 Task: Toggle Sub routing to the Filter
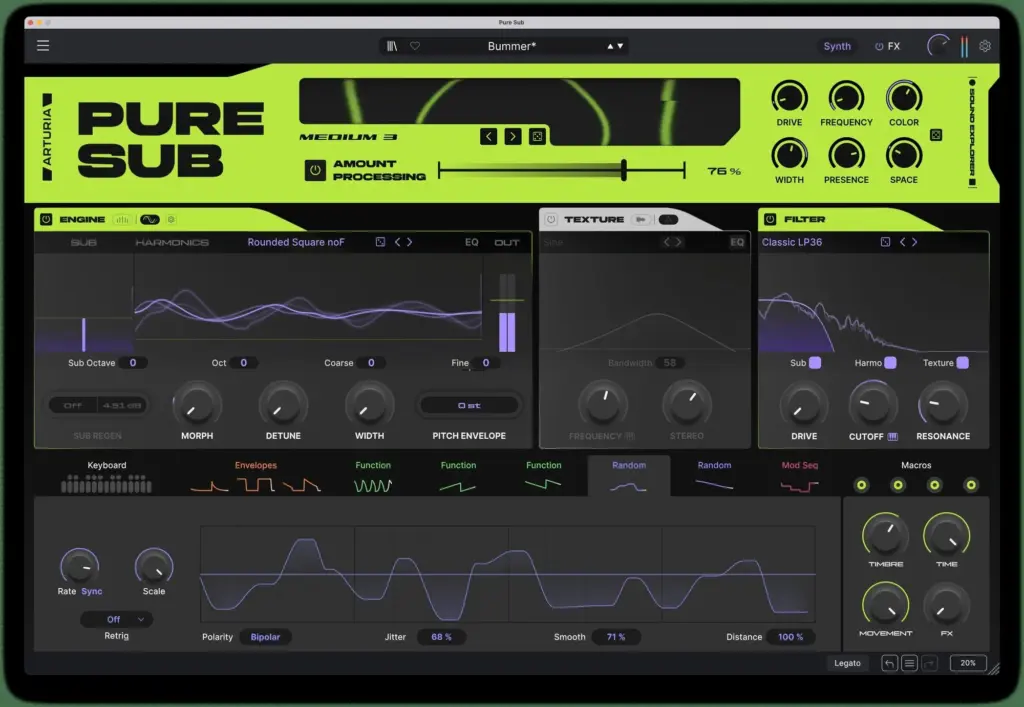click(x=815, y=363)
